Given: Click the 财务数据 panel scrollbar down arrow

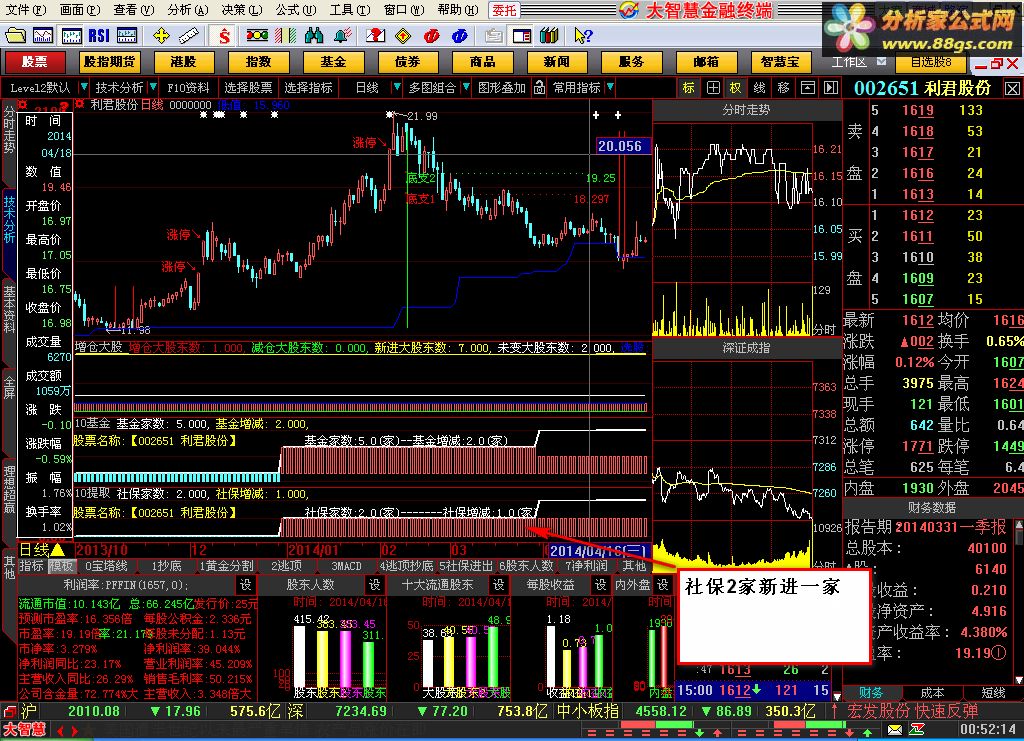Looking at the screenshot, I should [x=1018, y=680].
